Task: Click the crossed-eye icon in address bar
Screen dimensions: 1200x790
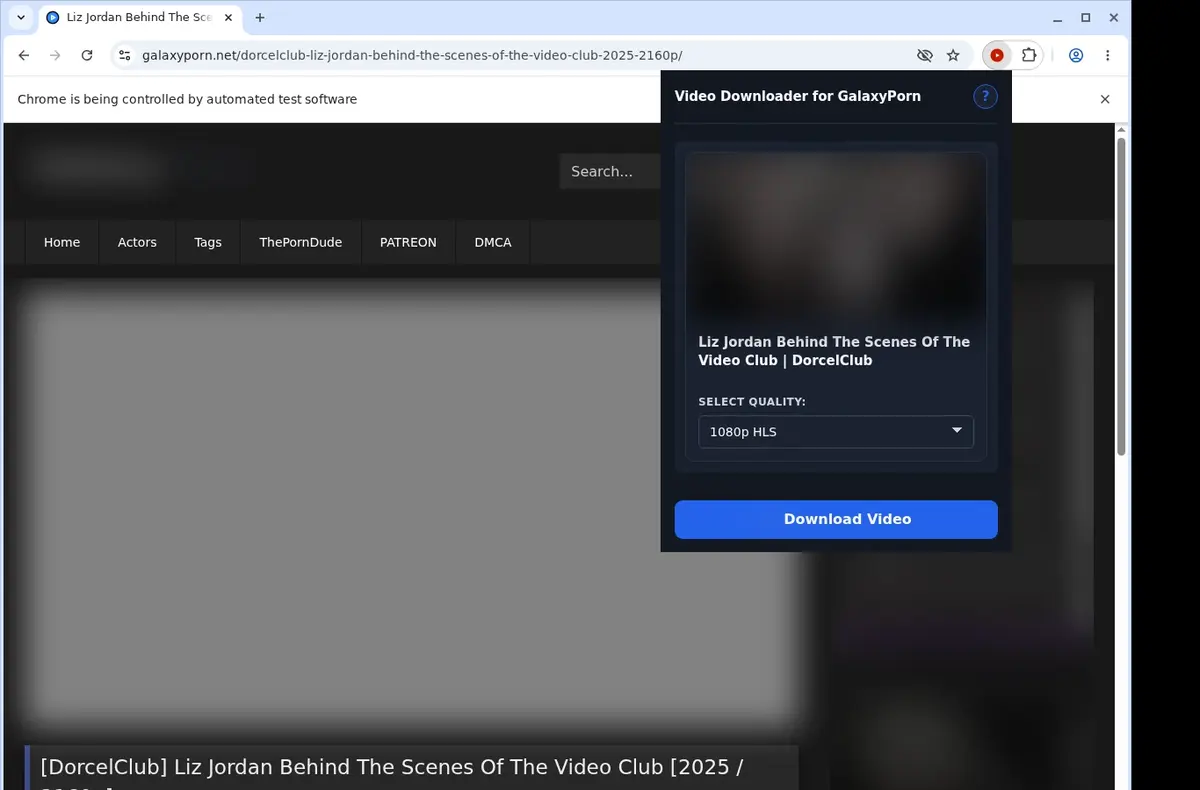Action: pos(924,56)
